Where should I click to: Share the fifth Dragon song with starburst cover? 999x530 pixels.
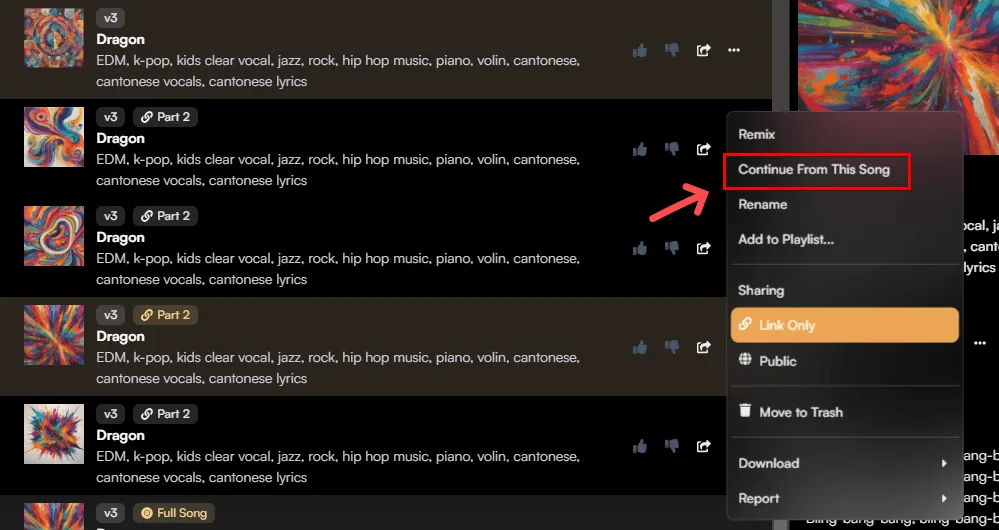click(703, 446)
